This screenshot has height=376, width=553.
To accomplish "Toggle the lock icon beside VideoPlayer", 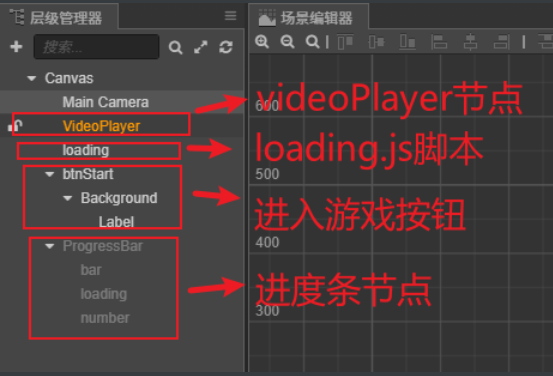I will (15, 126).
